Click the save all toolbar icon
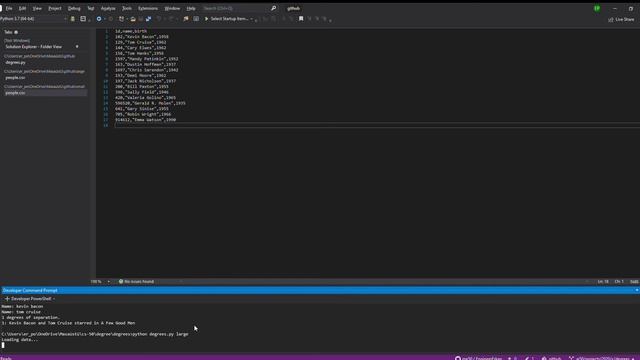 click(x=149, y=19)
